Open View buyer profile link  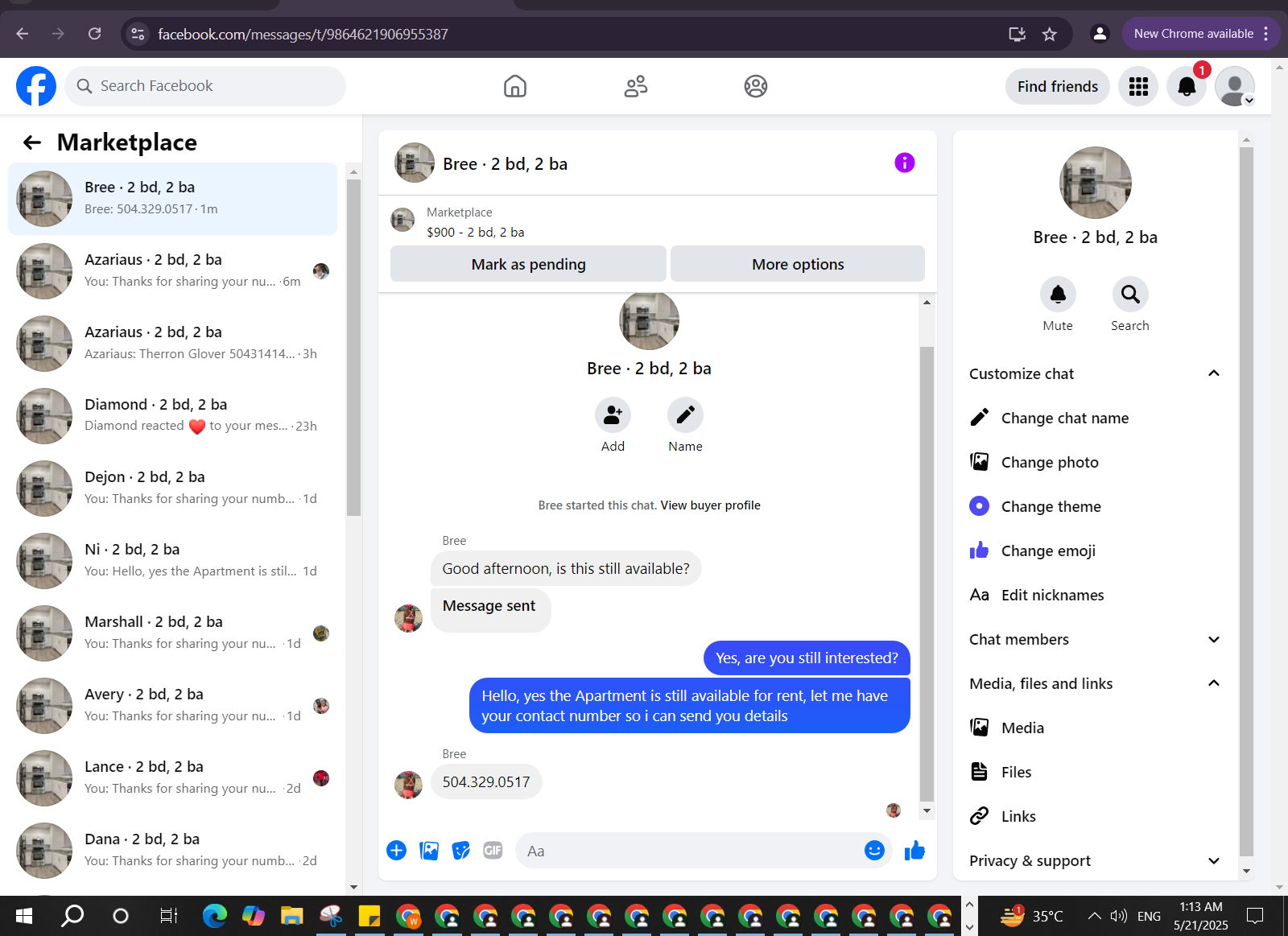point(710,505)
